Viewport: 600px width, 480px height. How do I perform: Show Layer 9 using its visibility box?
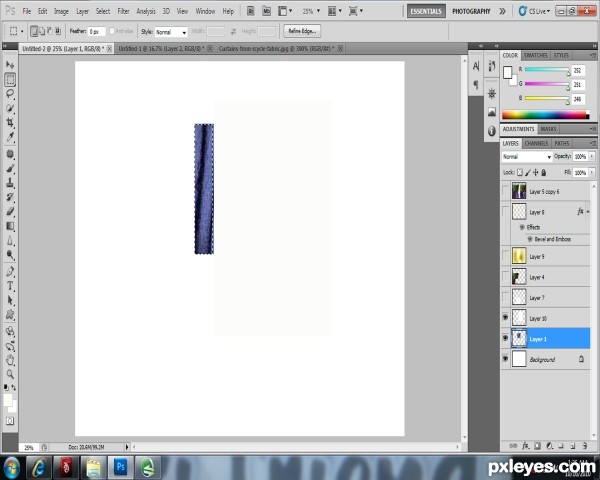pyautogui.click(x=505, y=256)
